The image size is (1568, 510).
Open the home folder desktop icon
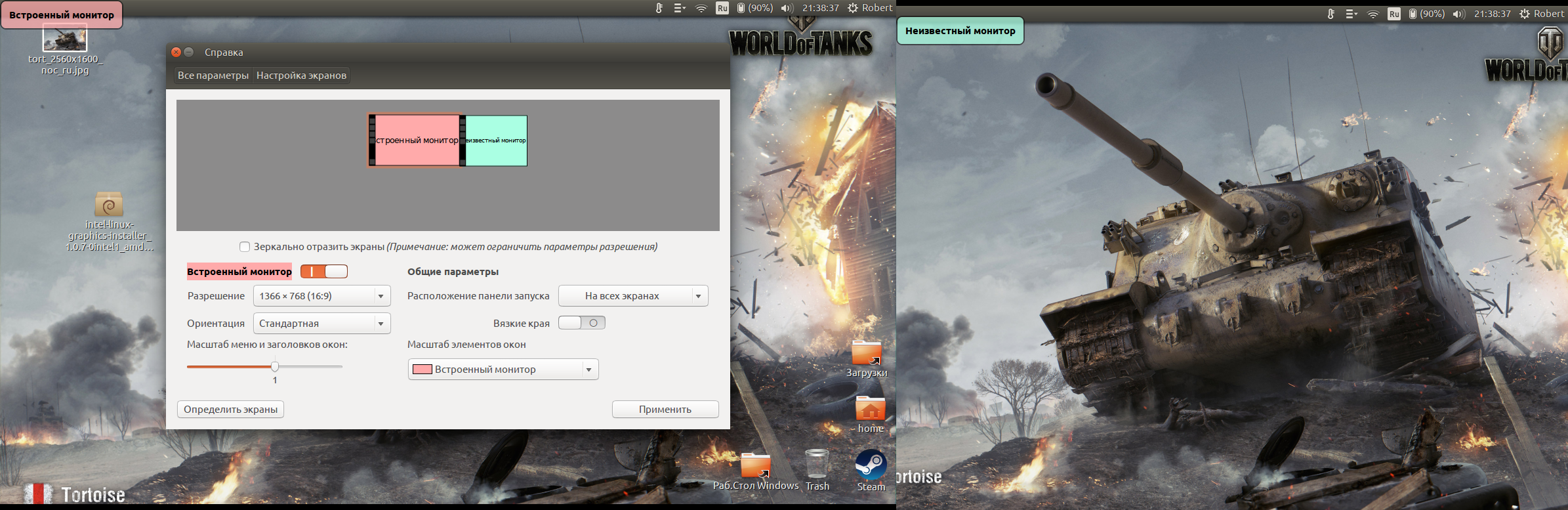[x=870, y=410]
